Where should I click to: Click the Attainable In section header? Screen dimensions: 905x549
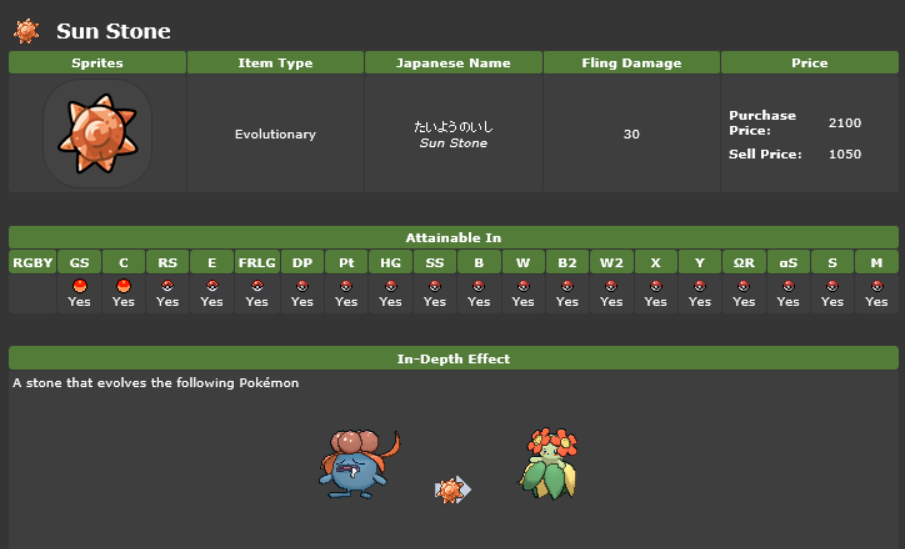point(454,237)
